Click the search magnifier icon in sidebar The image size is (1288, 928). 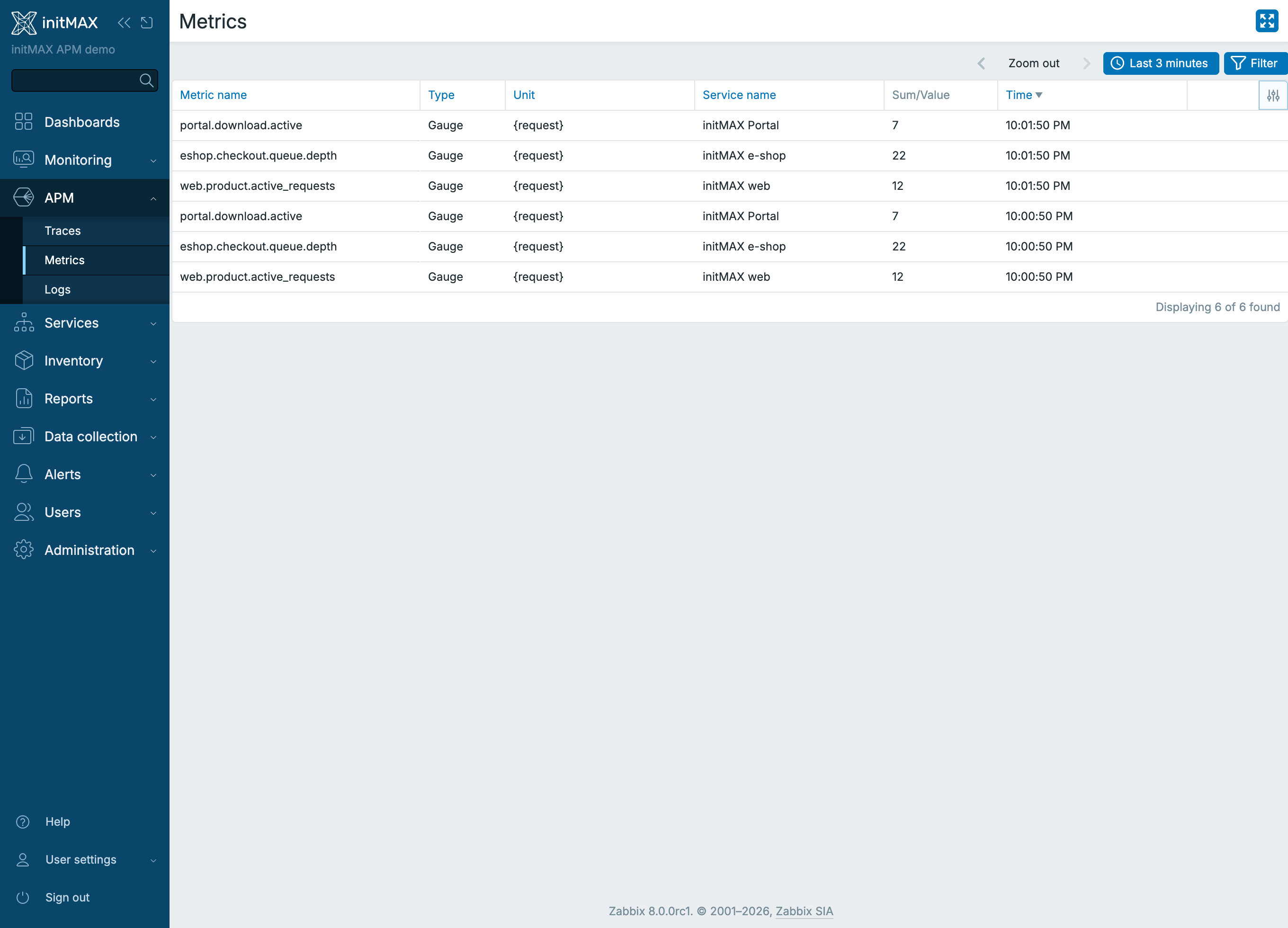tap(146, 80)
